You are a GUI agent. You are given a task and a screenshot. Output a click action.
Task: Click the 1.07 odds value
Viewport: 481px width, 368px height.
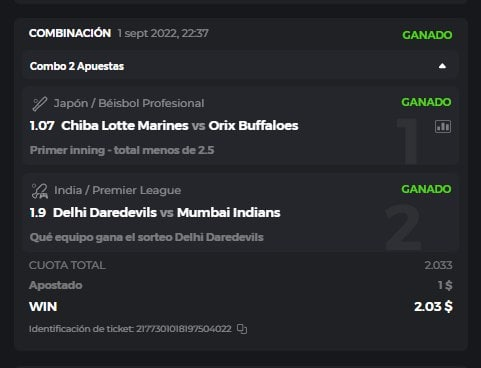pyautogui.click(x=42, y=126)
